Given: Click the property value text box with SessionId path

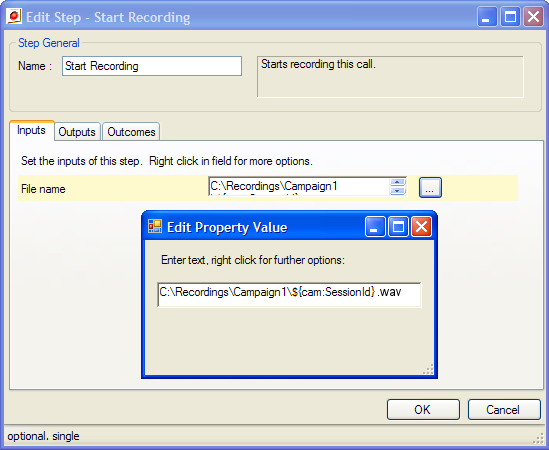Looking at the screenshot, I should coord(289,295).
